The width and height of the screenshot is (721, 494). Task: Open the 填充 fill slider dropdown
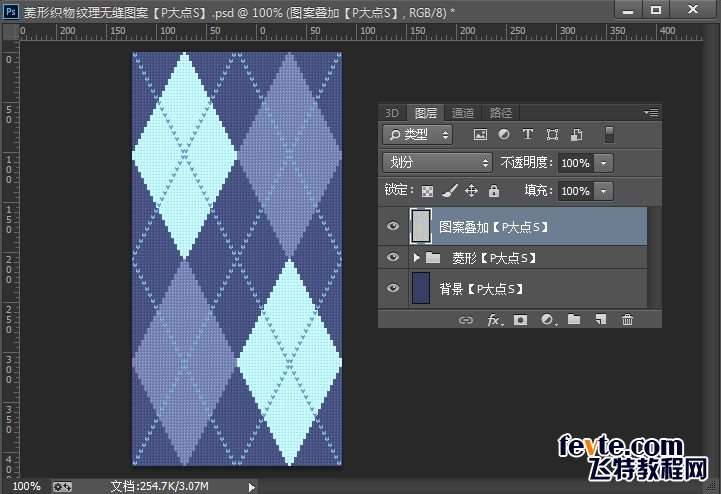tap(604, 191)
